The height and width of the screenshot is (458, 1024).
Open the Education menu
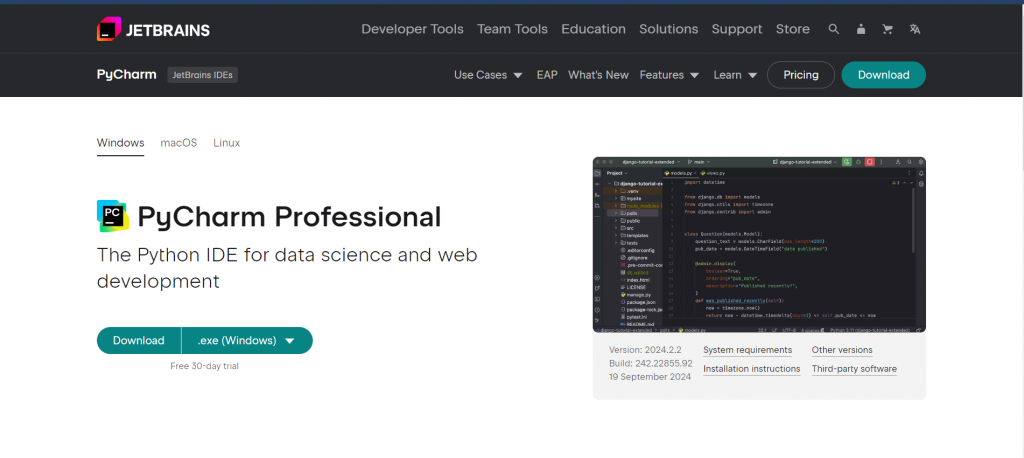click(593, 29)
